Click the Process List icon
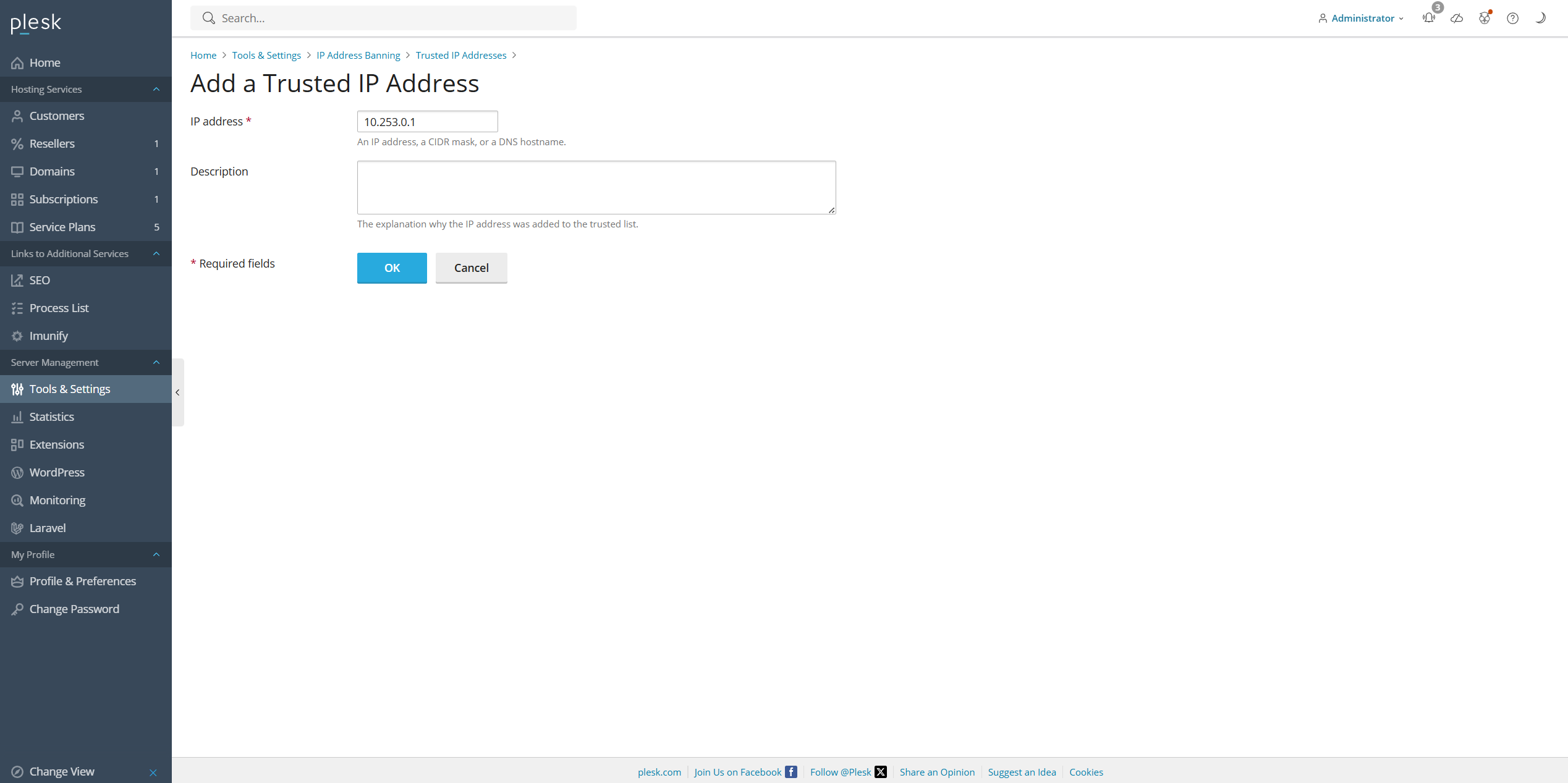Viewport: 1568px width, 783px height. point(17,308)
